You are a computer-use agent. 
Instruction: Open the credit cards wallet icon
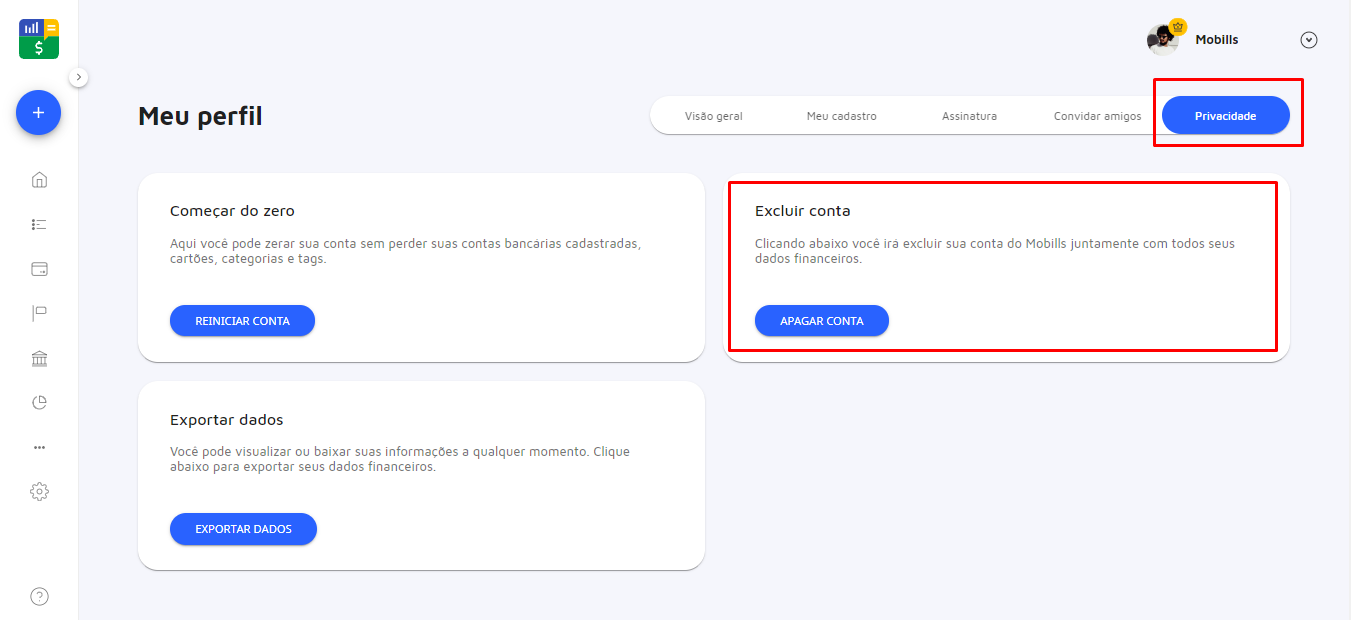click(39, 269)
